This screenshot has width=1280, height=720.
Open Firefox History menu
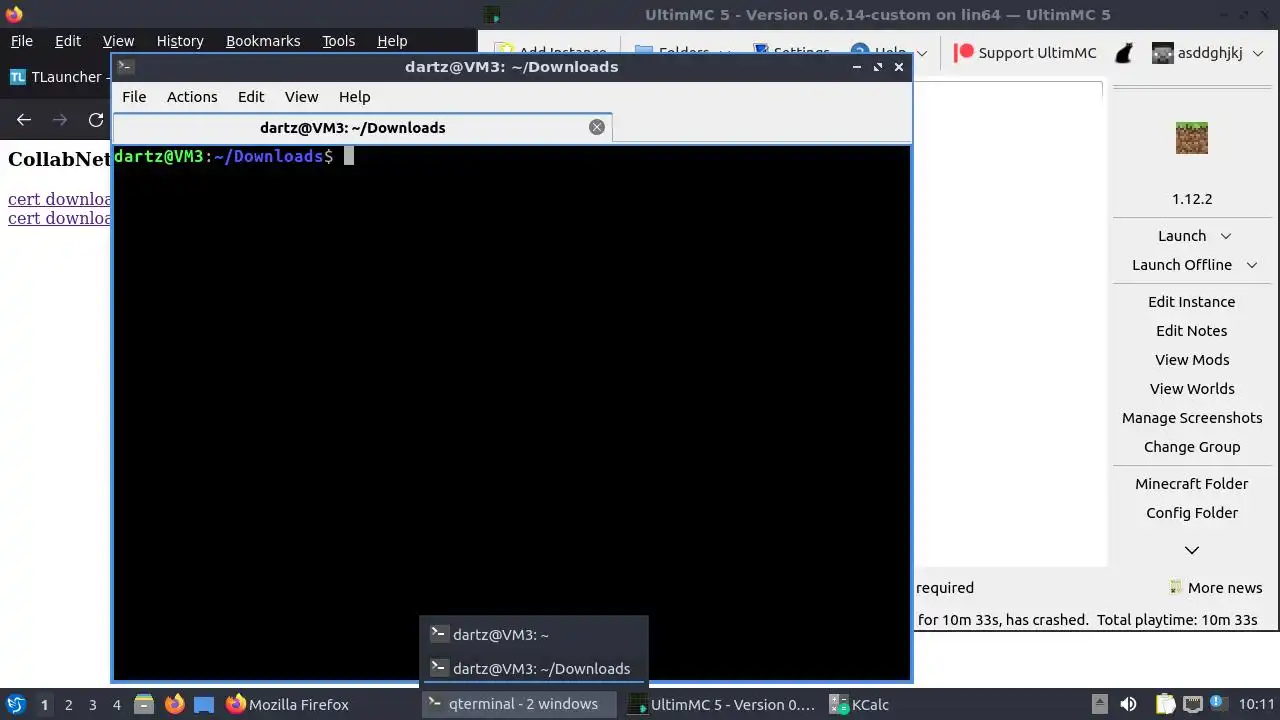point(180,41)
